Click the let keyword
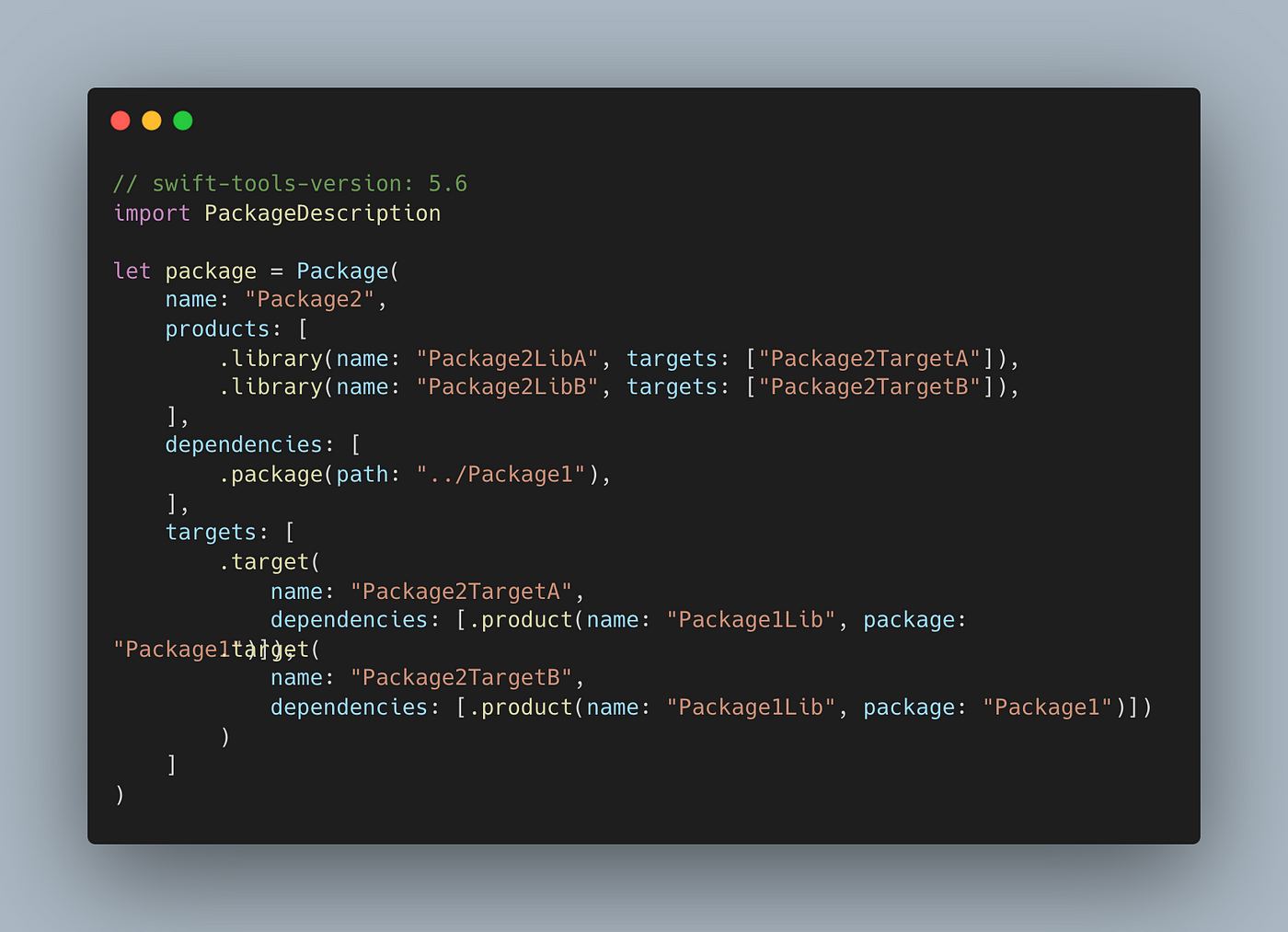This screenshot has width=1288, height=932. (x=132, y=270)
